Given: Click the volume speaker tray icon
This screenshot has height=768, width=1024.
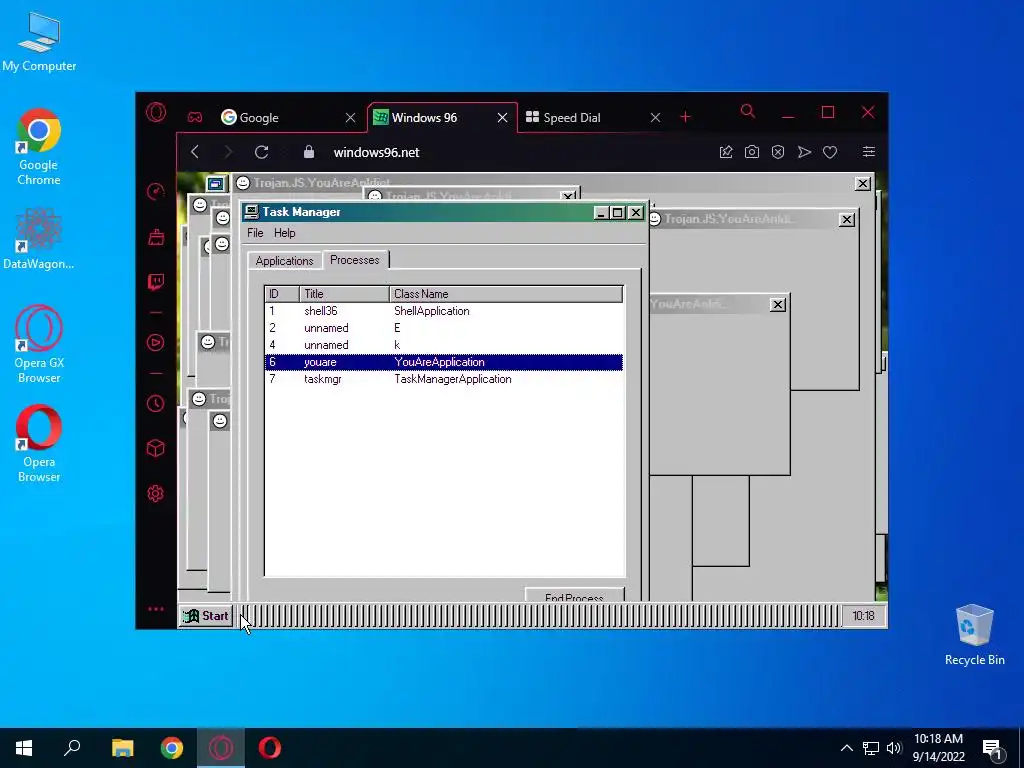Looking at the screenshot, I should point(894,748).
